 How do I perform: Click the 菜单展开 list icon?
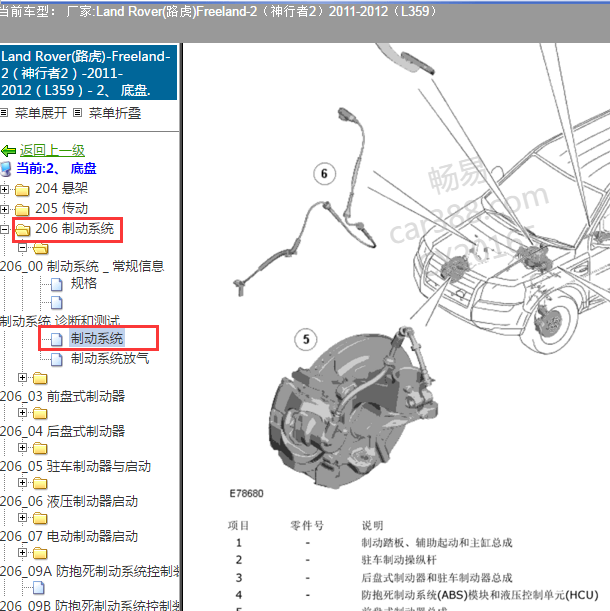click(4, 113)
